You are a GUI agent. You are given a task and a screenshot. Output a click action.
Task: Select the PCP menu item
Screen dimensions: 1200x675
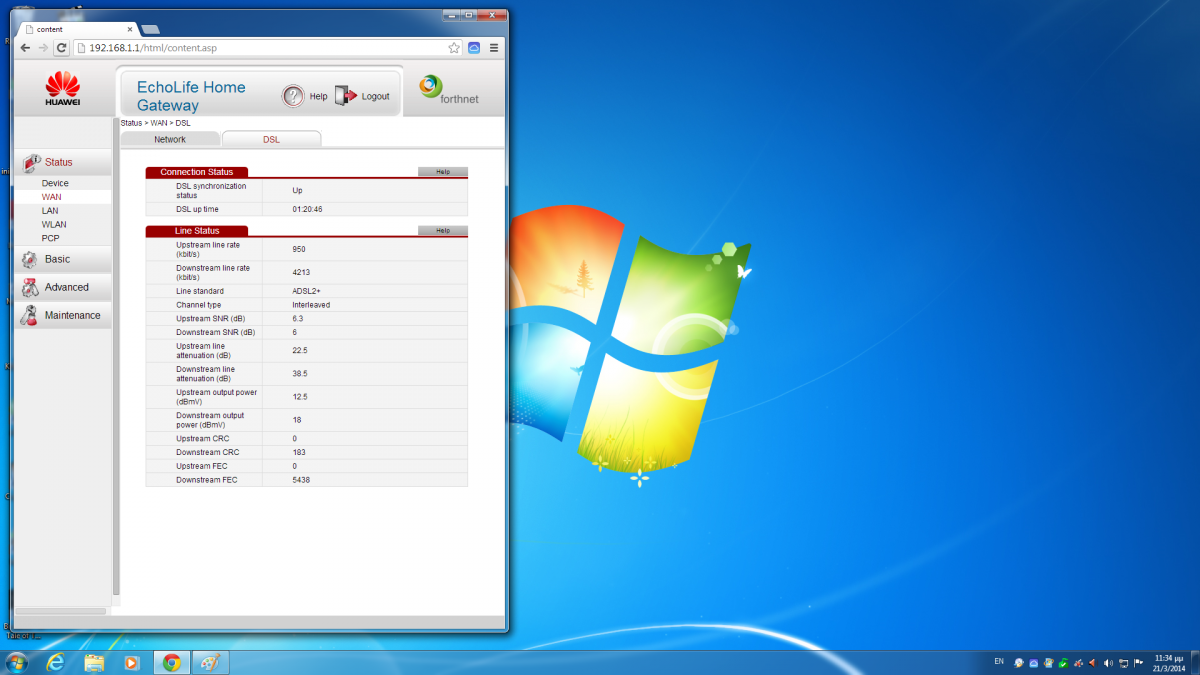pyautogui.click(x=50, y=238)
